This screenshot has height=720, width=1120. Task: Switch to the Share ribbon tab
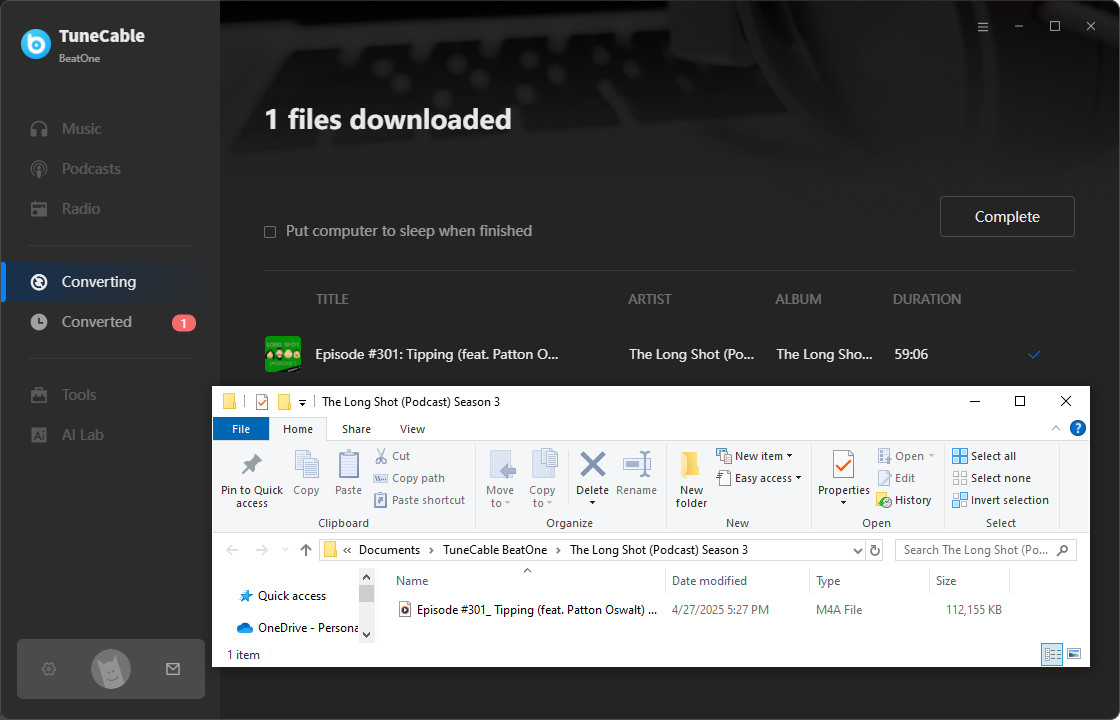coord(356,429)
